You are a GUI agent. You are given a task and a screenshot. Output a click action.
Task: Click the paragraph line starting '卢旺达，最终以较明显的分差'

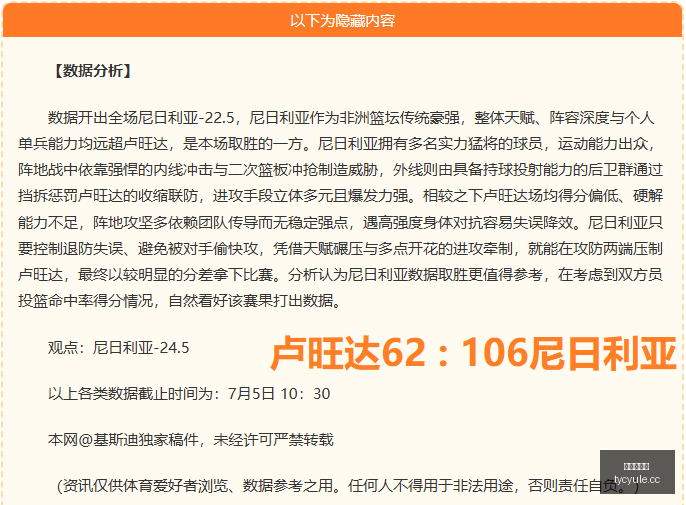(x=340, y=274)
